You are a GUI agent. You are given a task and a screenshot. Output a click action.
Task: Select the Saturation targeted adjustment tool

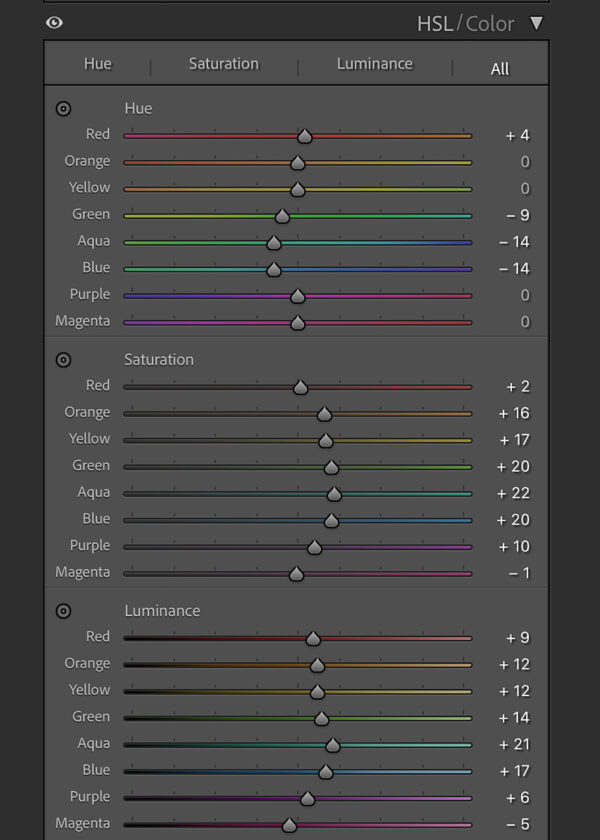coord(63,360)
